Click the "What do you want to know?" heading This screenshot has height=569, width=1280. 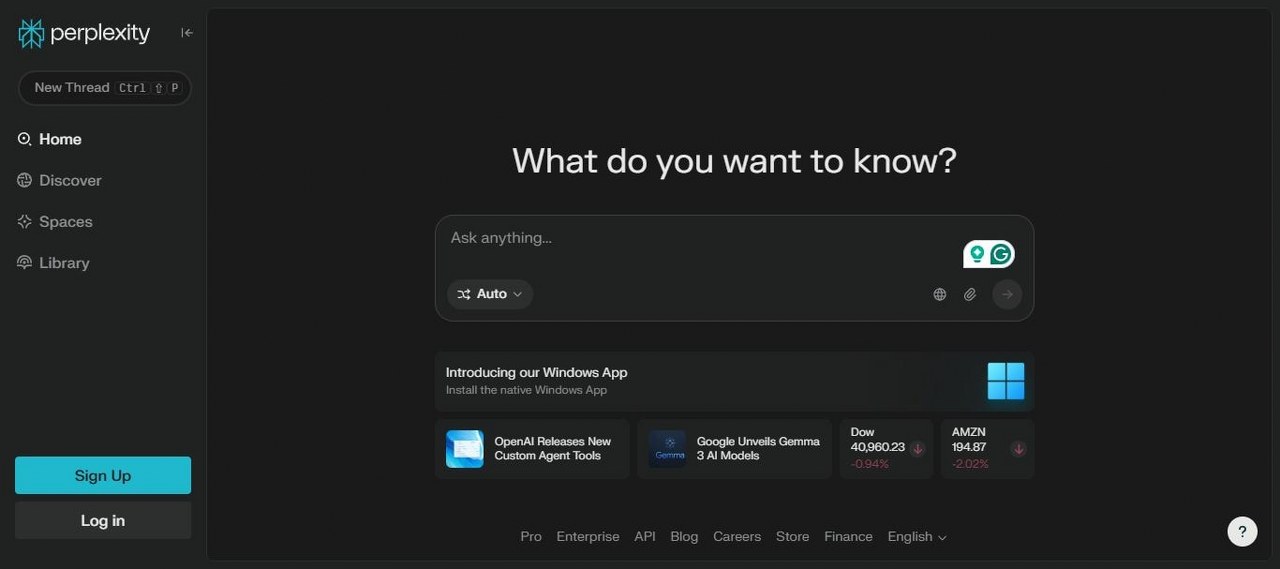click(x=734, y=161)
